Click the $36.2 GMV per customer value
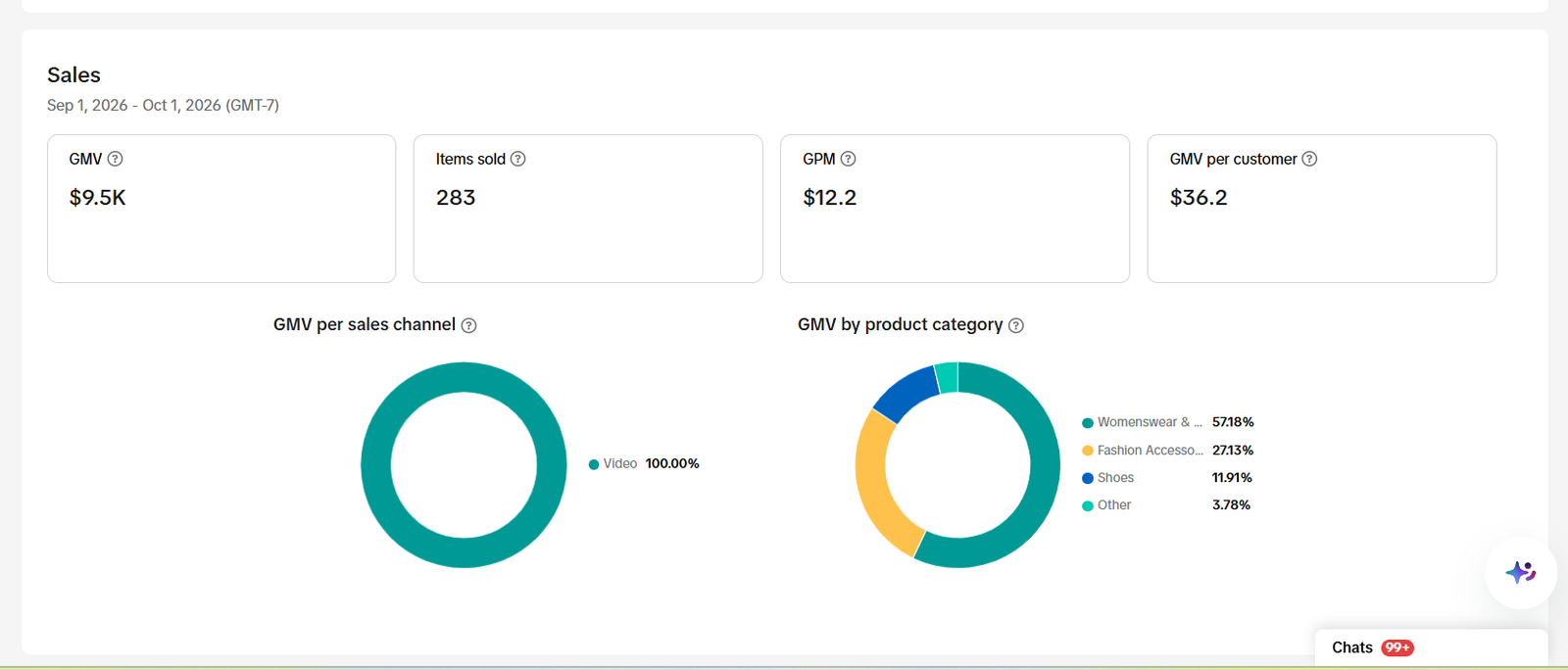 tap(1199, 197)
